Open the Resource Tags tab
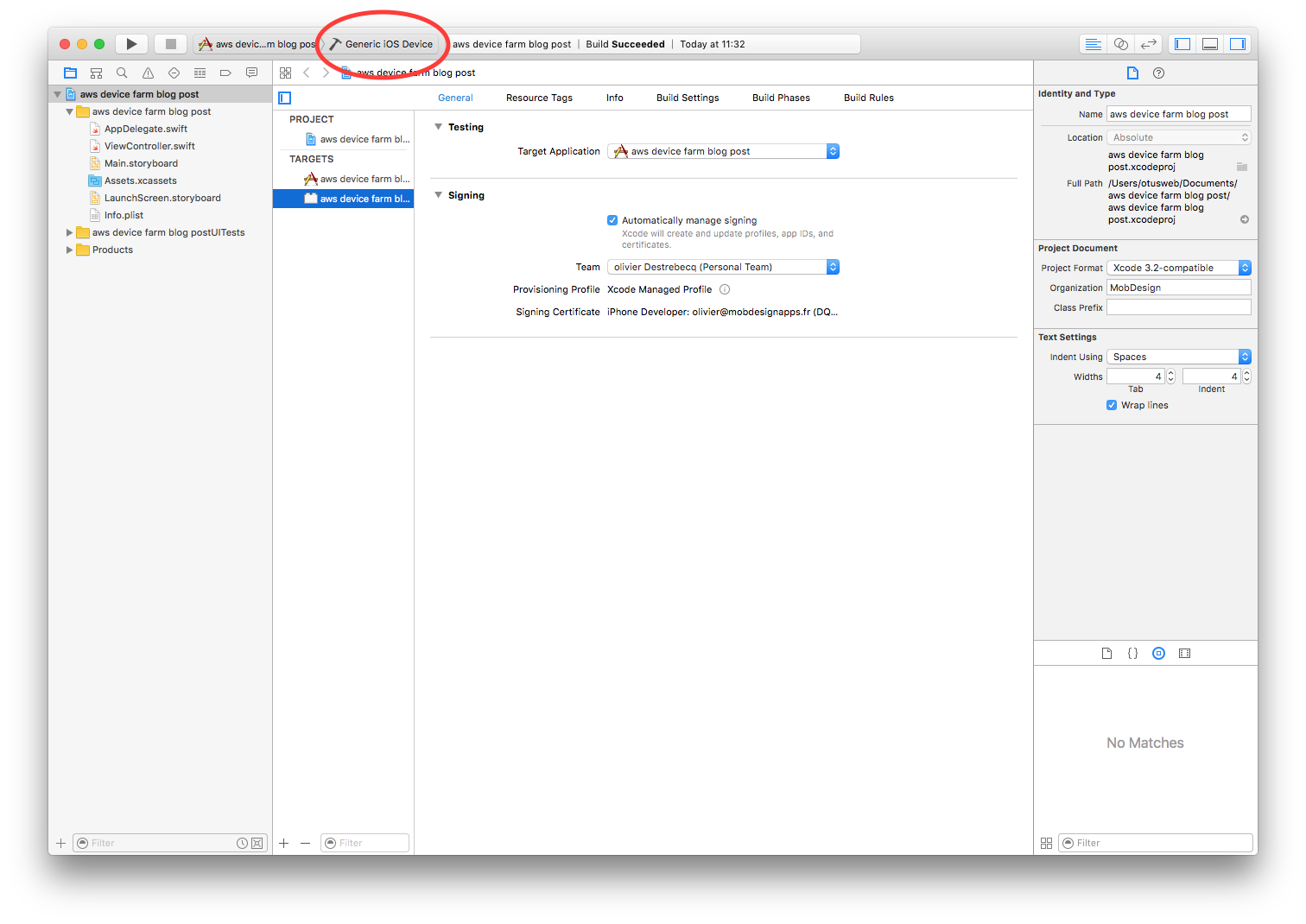This screenshot has height=924, width=1306. point(539,98)
